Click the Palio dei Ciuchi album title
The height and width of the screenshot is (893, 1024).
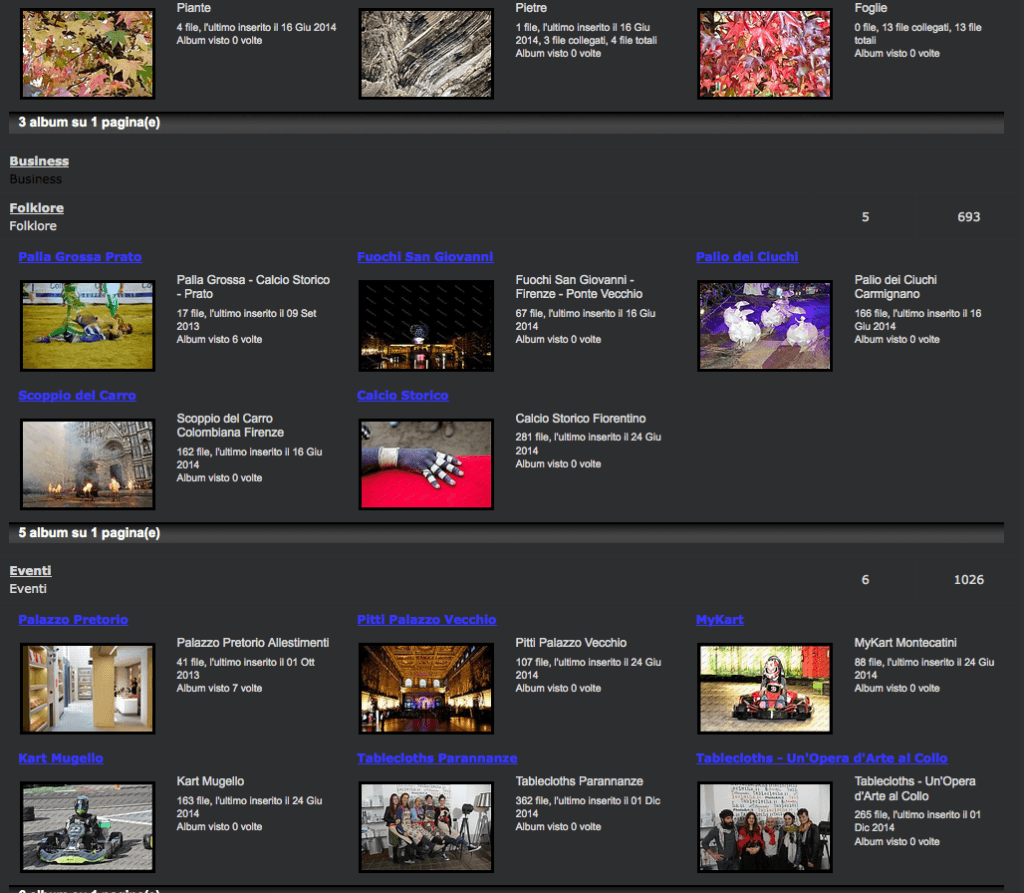point(747,257)
